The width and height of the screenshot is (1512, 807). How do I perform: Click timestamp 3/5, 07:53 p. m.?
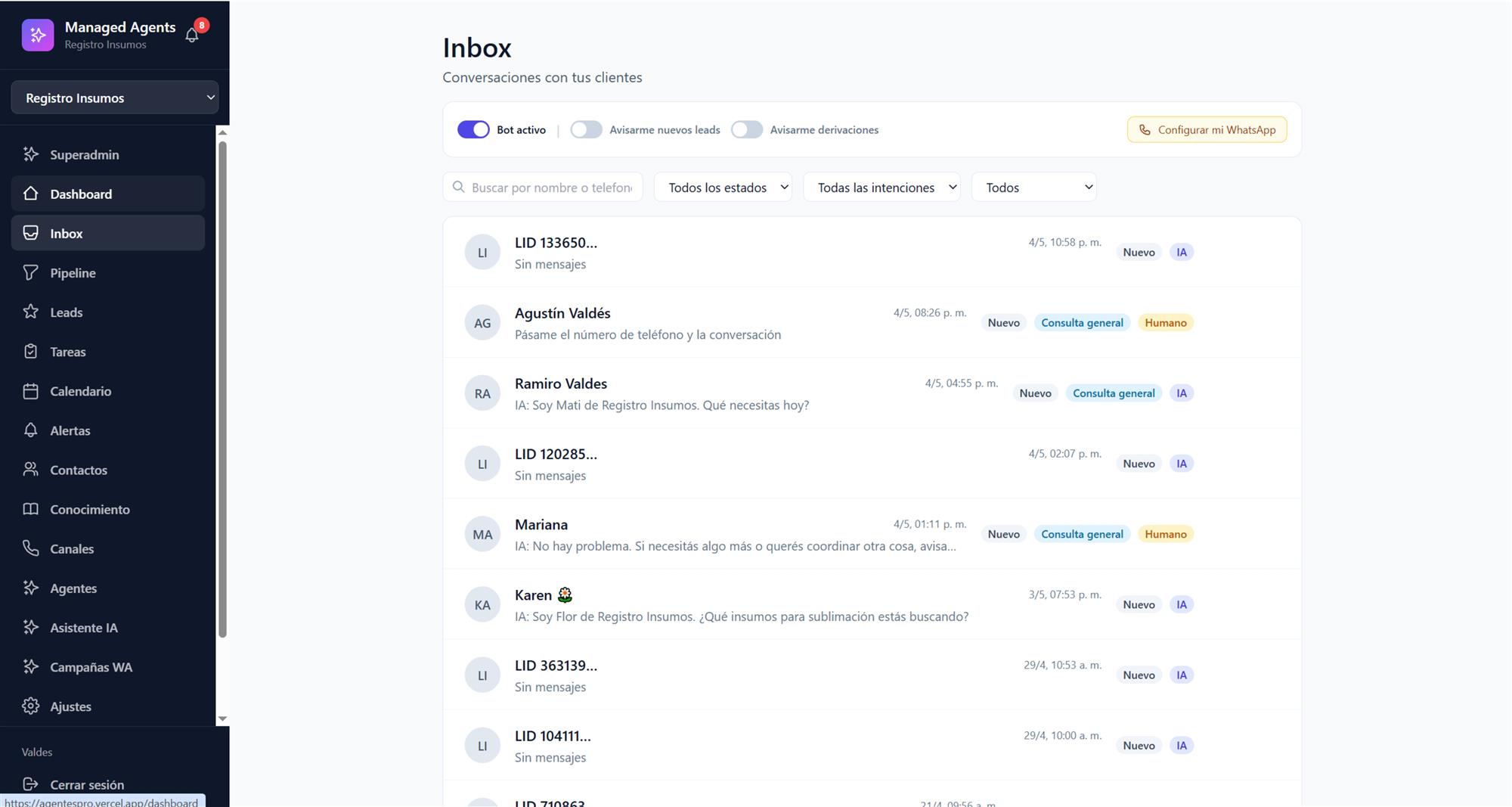[x=1064, y=594]
